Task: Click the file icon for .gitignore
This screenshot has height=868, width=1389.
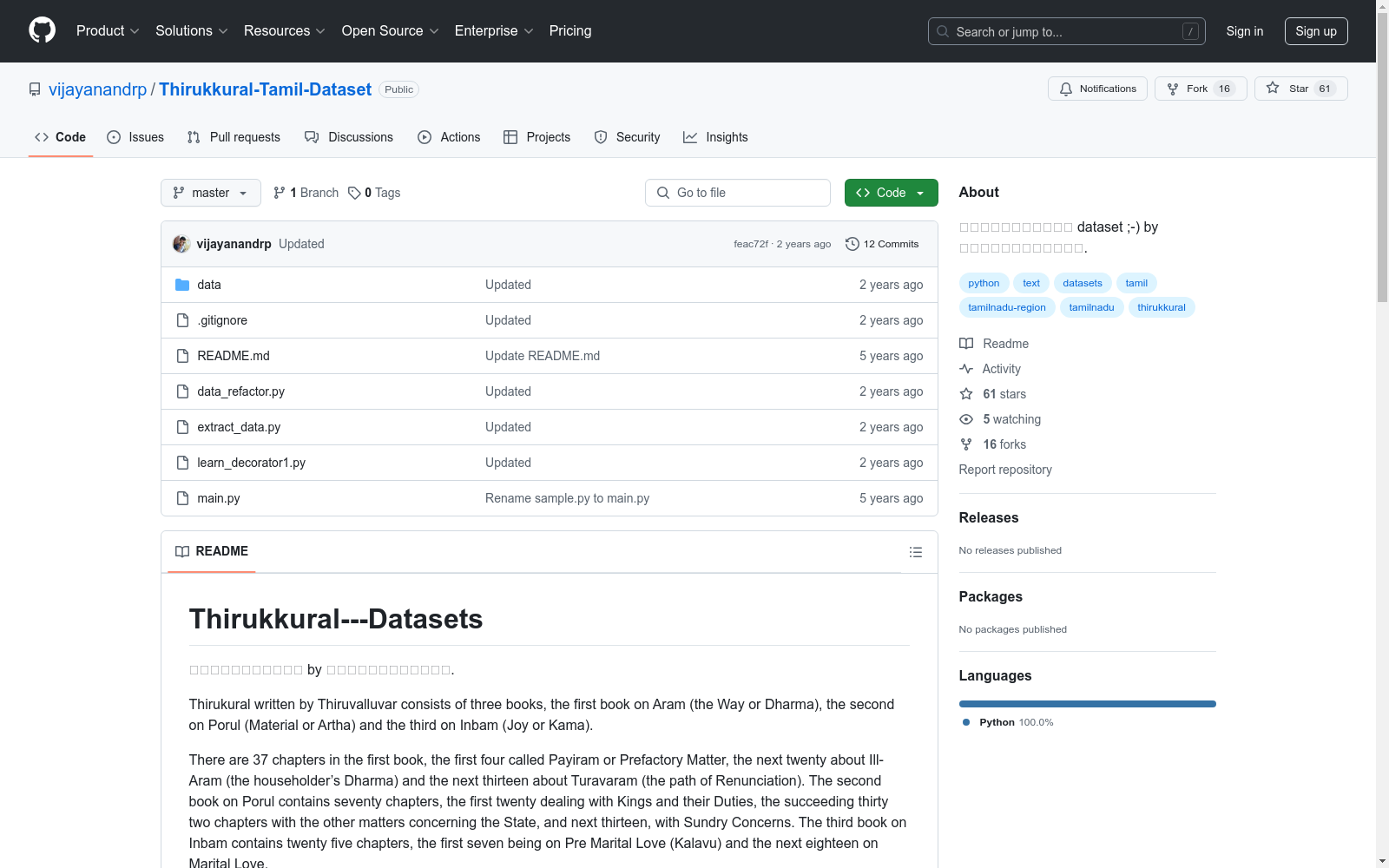Action: (182, 320)
